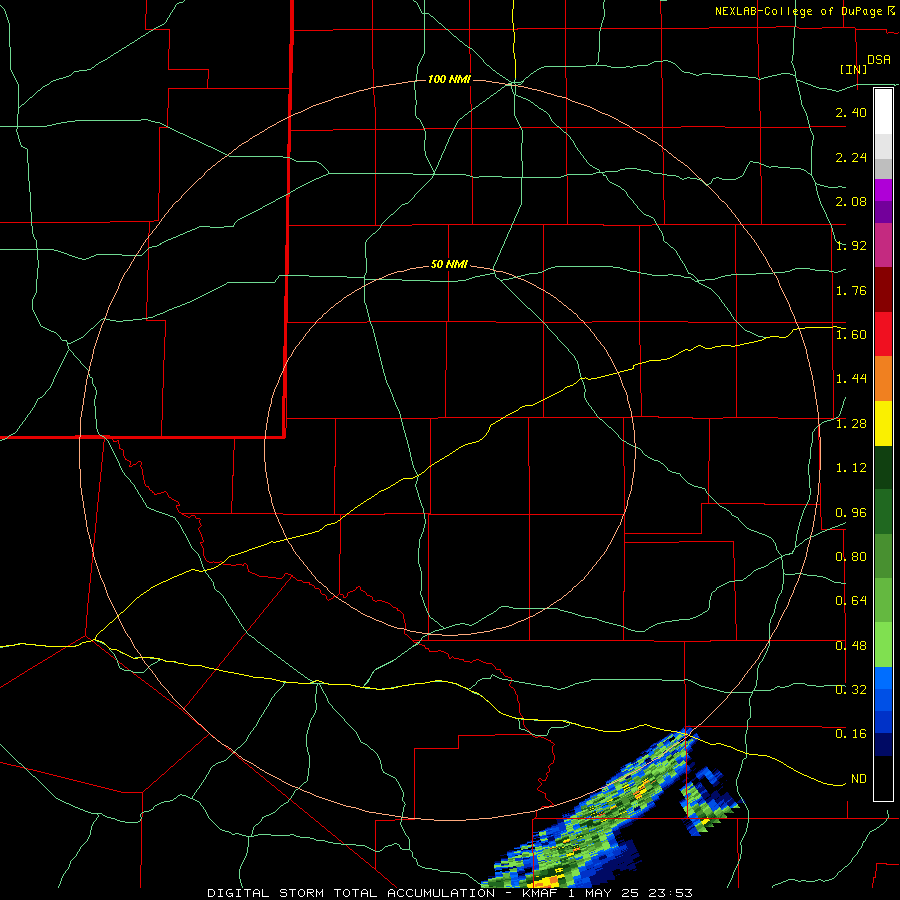Click the 23:53 time stamp
The image size is (900, 900).
[670, 893]
